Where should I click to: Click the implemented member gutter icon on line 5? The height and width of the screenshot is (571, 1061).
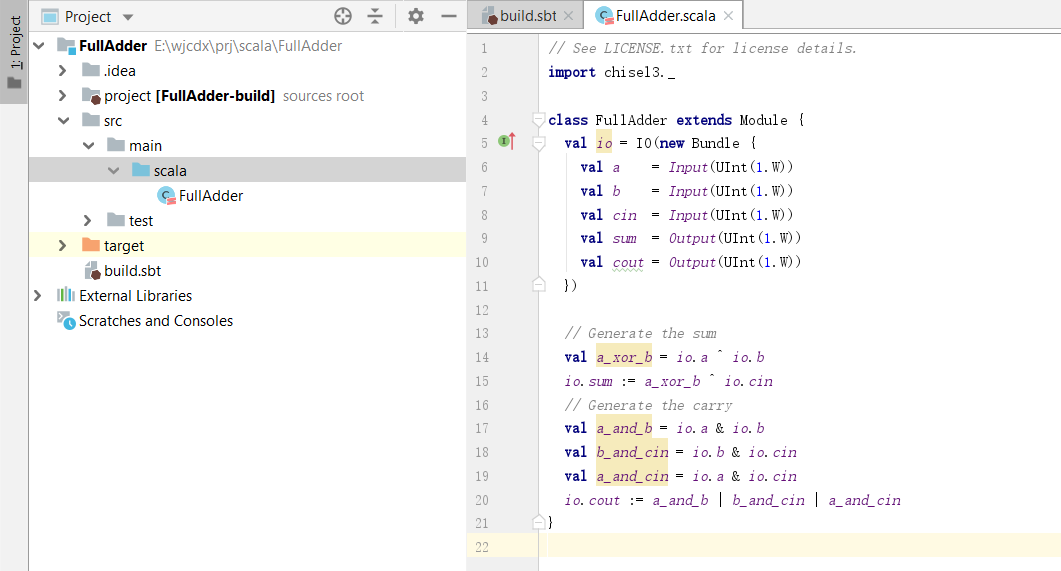tap(507, 141)
